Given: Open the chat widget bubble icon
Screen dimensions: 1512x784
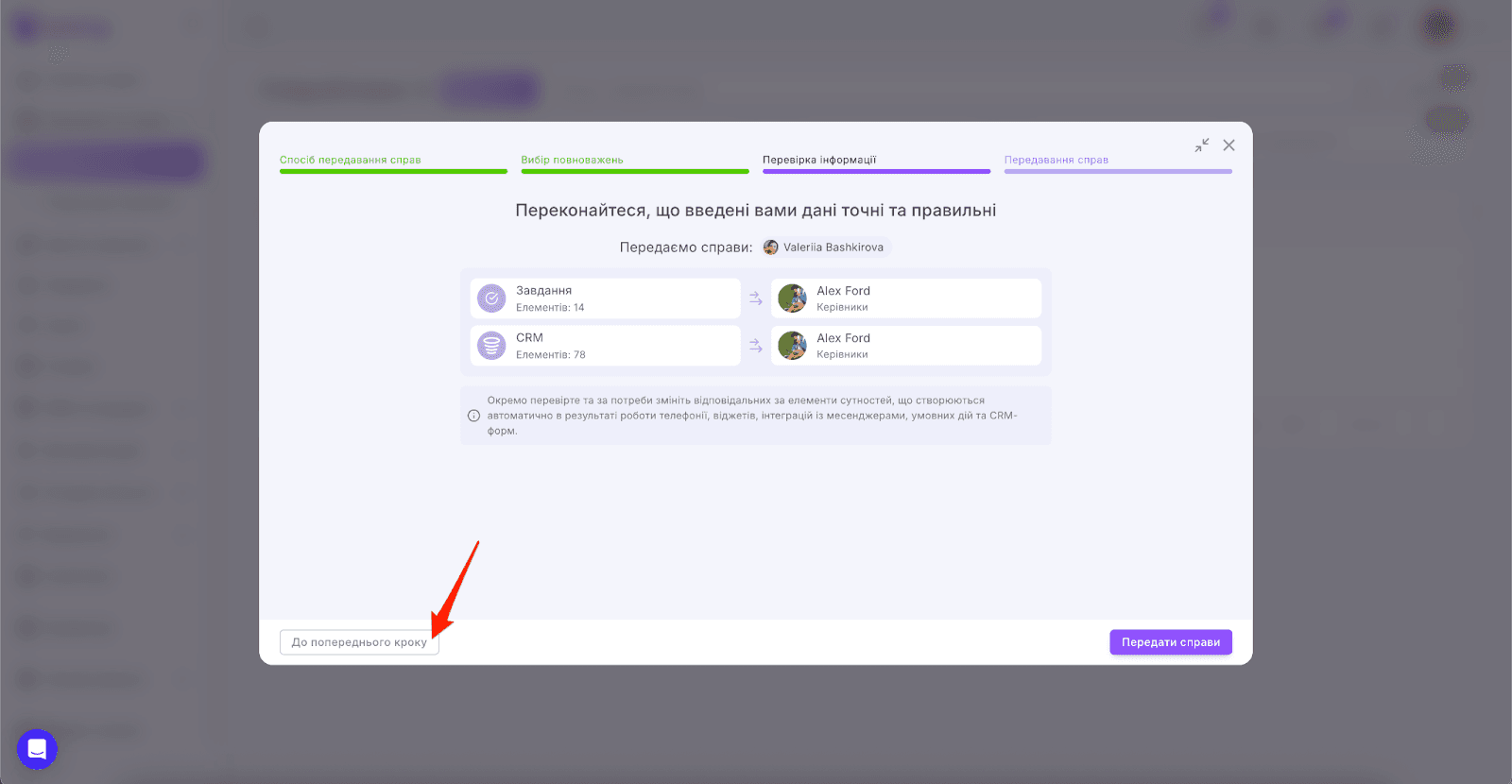Looking at the screenshot, I should coord(37,749).
